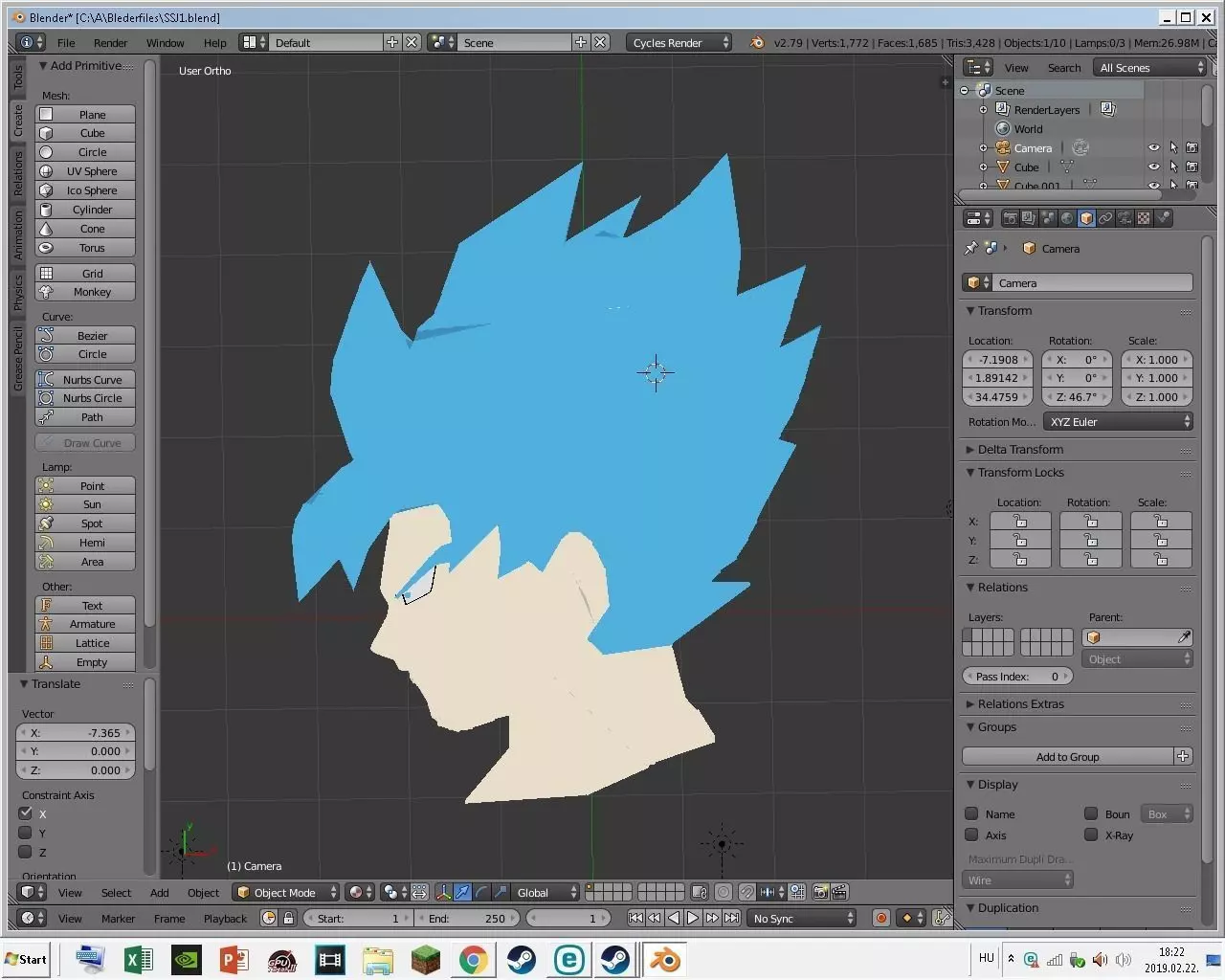Click the OpenGL render animation clapper icon
The height and width of the screenshot is (980, 1225).
pyautogui.click(x=839, y=892)
